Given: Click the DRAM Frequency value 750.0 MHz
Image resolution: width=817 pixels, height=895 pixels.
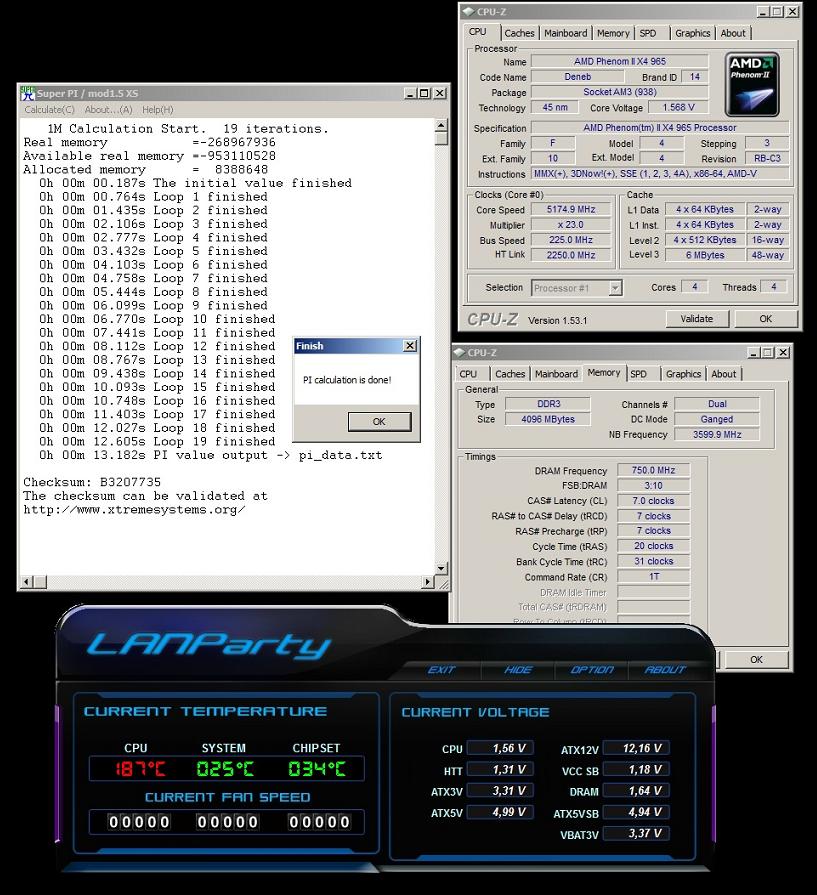Looking at the screenshot, I should pyautogui.click(x=653, y=470).
